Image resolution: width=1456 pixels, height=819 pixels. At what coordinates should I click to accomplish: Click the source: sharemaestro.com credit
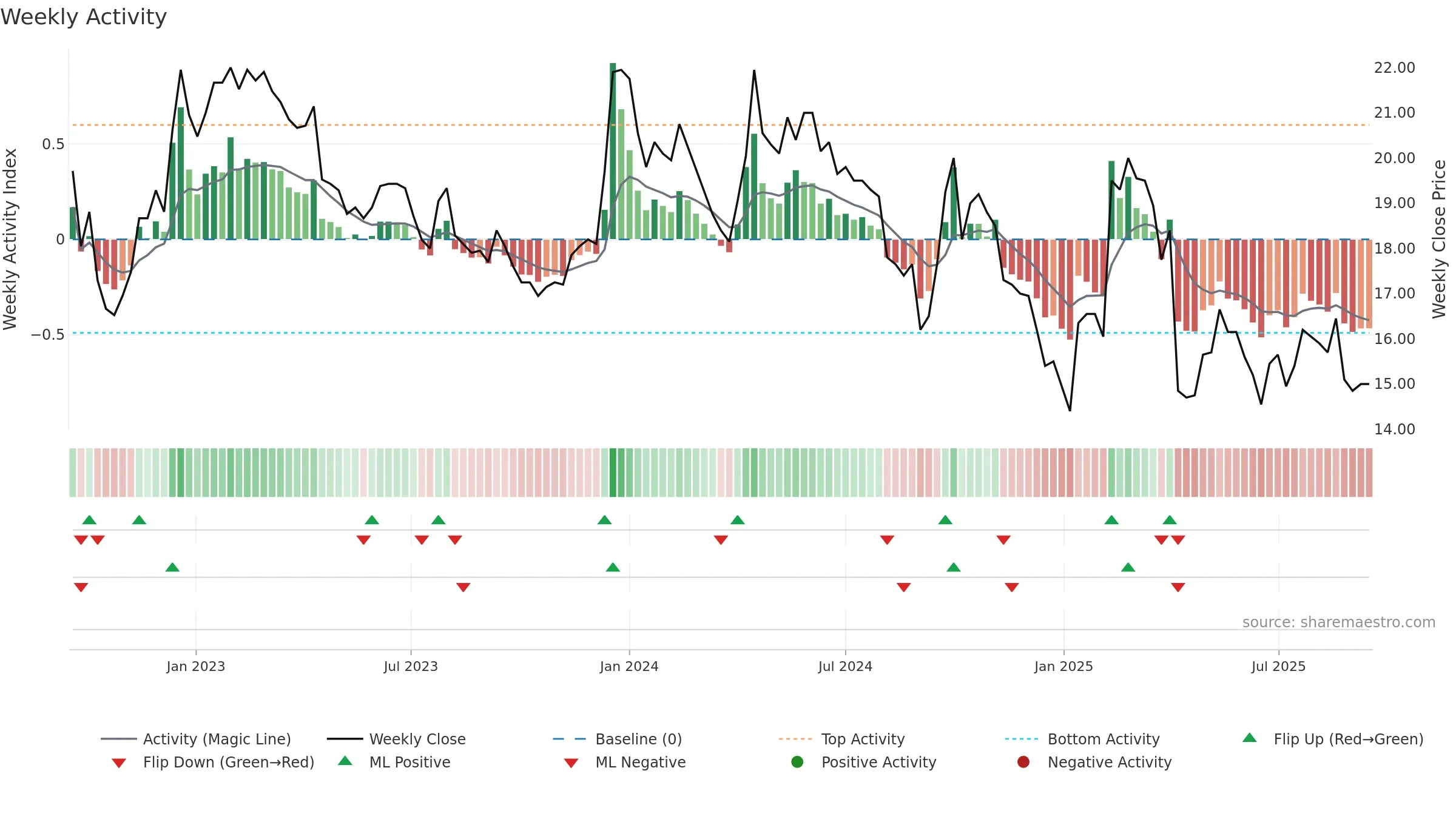[x=1339, y=622]
